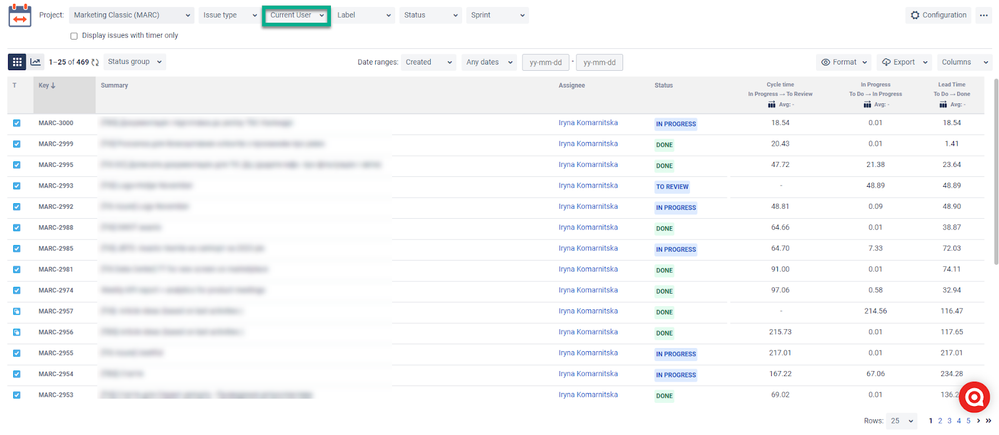Open the Any dates dropdown
The width and height of the screenshot is (999, 435).
point(489,62)
